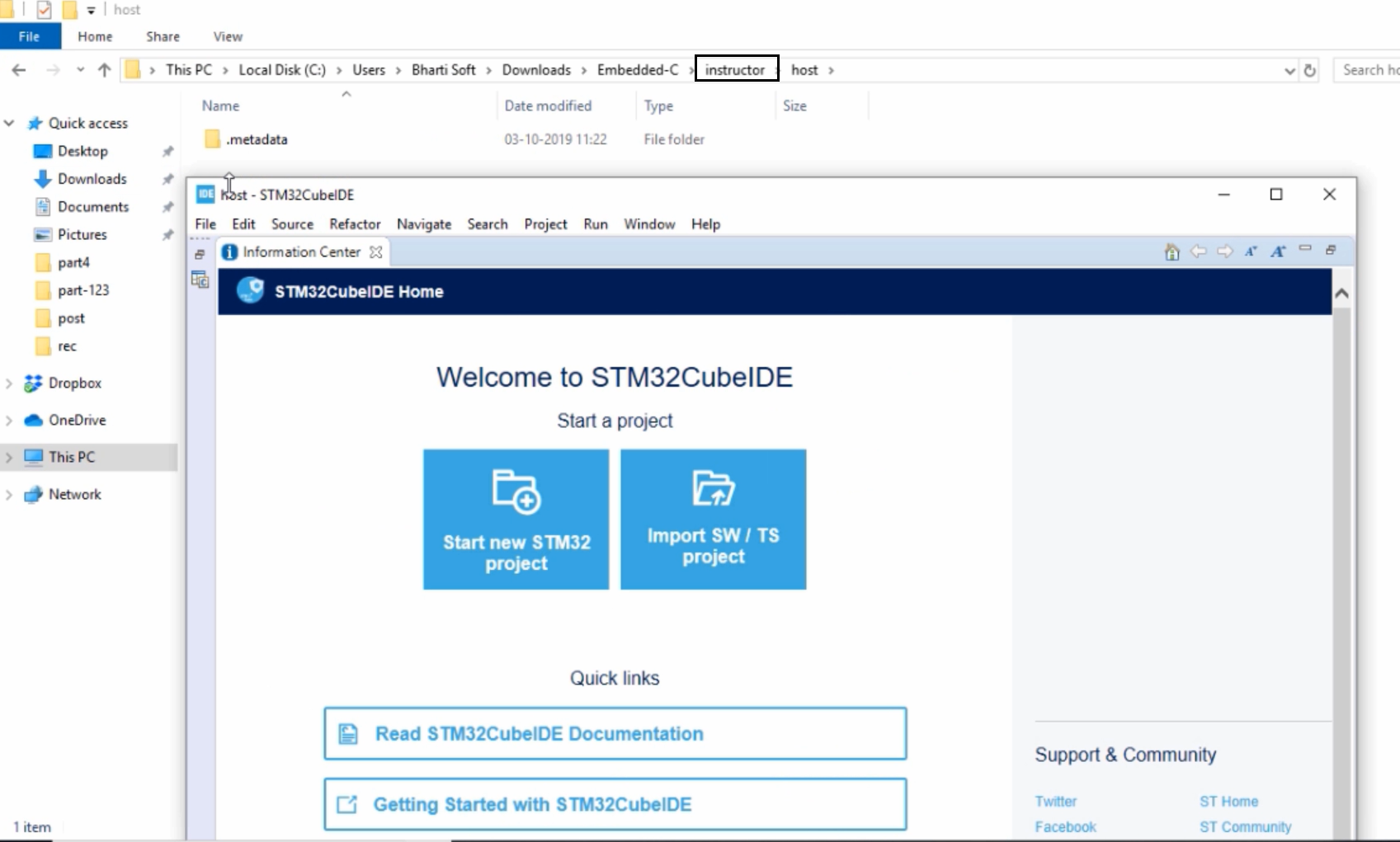Open the ST Home link

tap(1229, 802)
